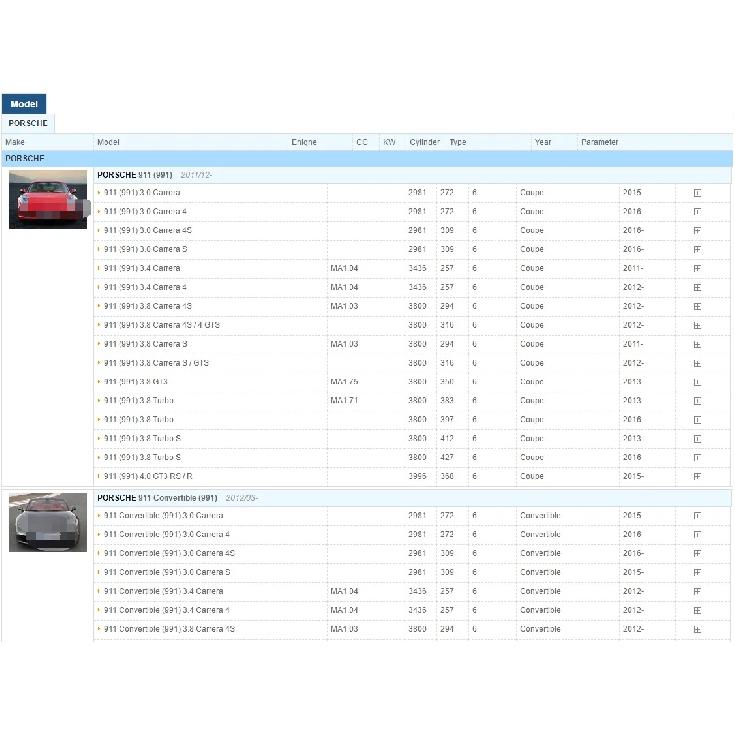Click the Year column header
This screenshot has width=735, height=735.
[x=543, y=142]
